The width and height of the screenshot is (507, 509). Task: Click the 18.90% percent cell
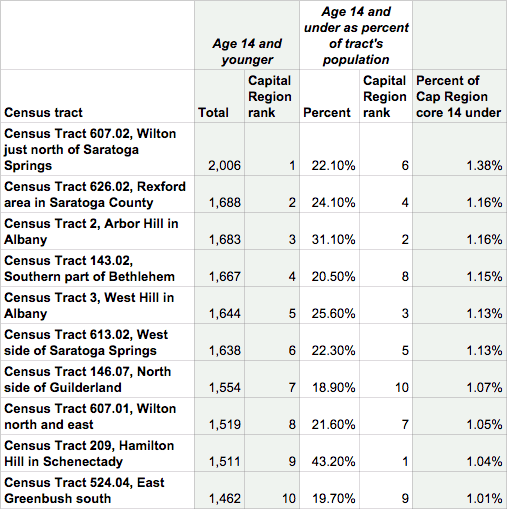point(329,379)
